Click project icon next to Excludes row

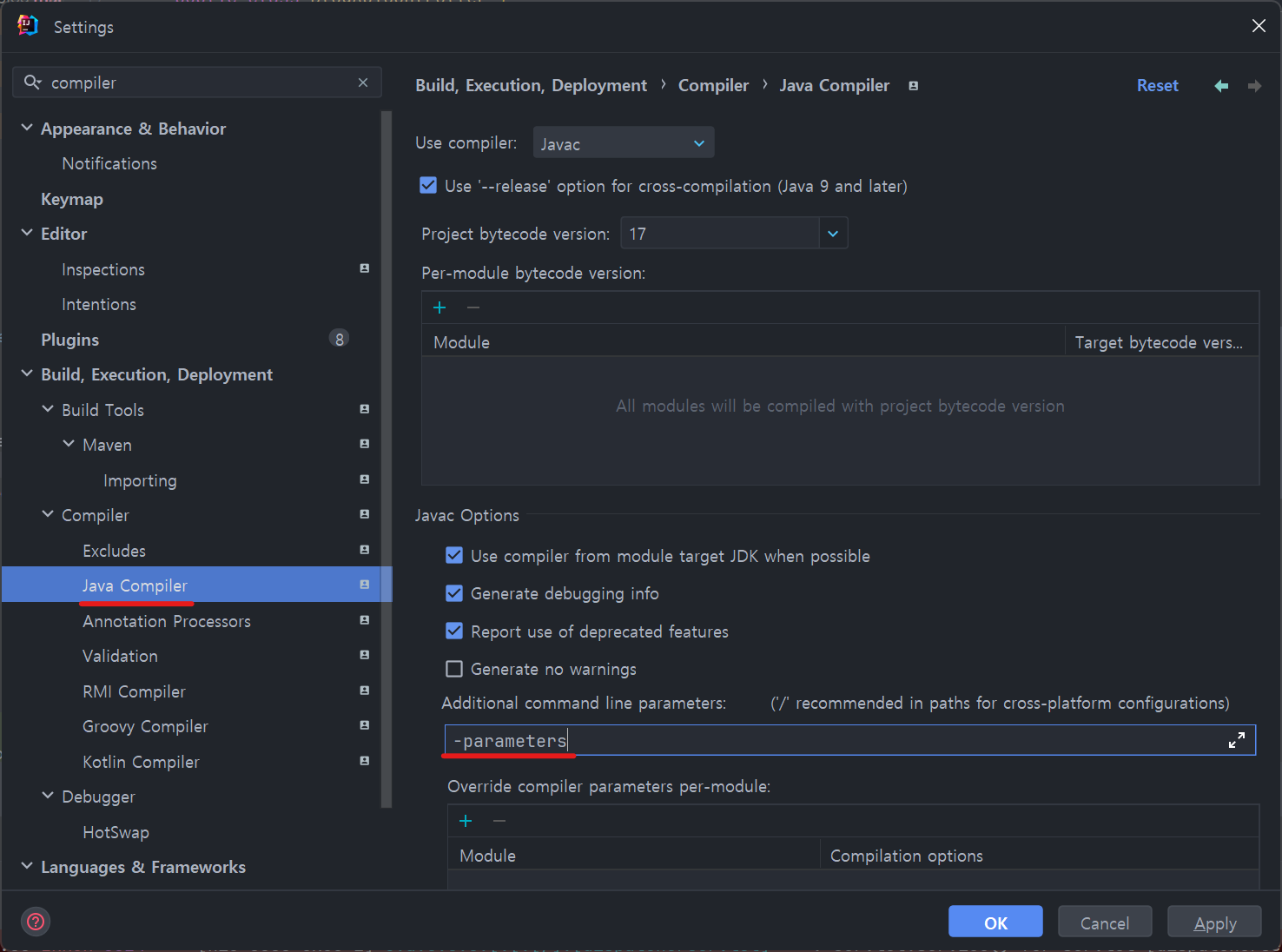365,550
